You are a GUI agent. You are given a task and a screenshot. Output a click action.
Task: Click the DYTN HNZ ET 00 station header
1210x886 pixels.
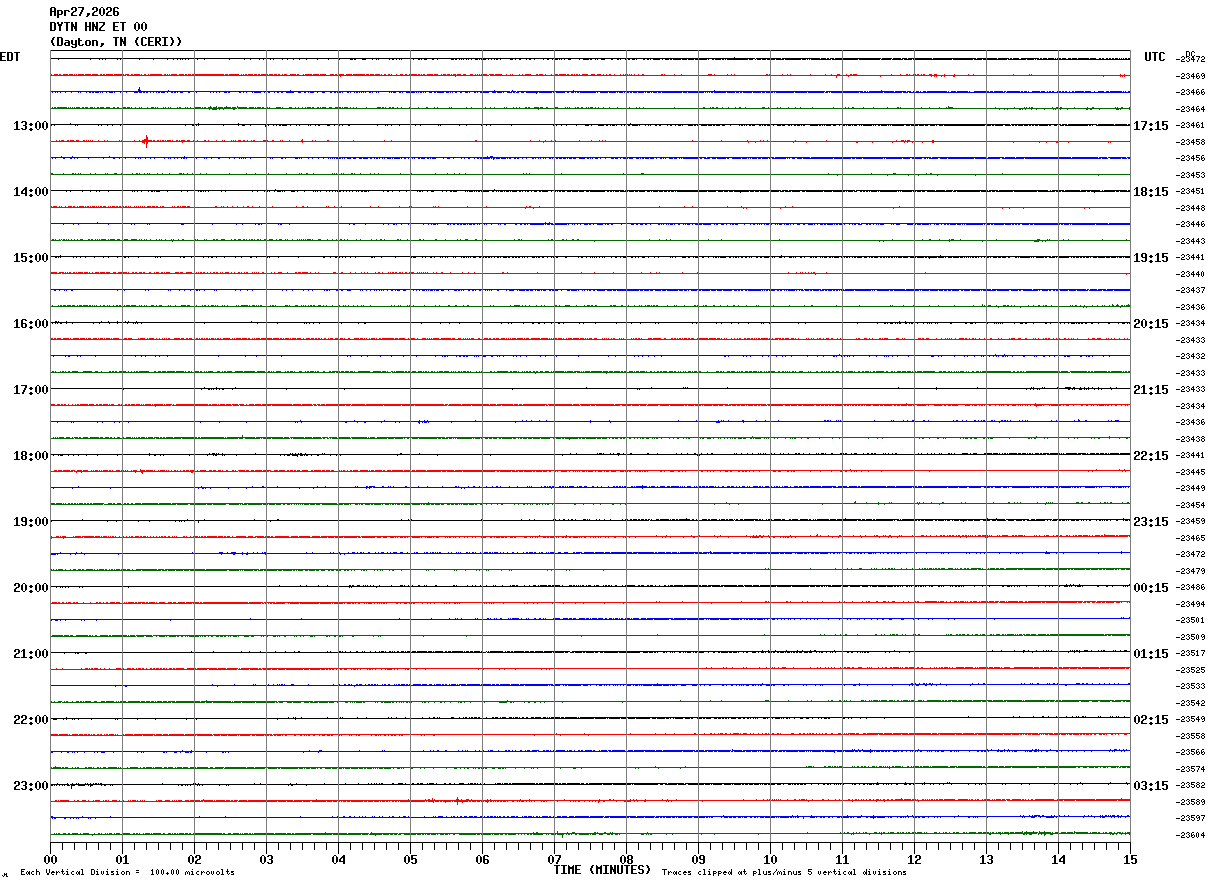pyautogui.click(x=98, y=27)
